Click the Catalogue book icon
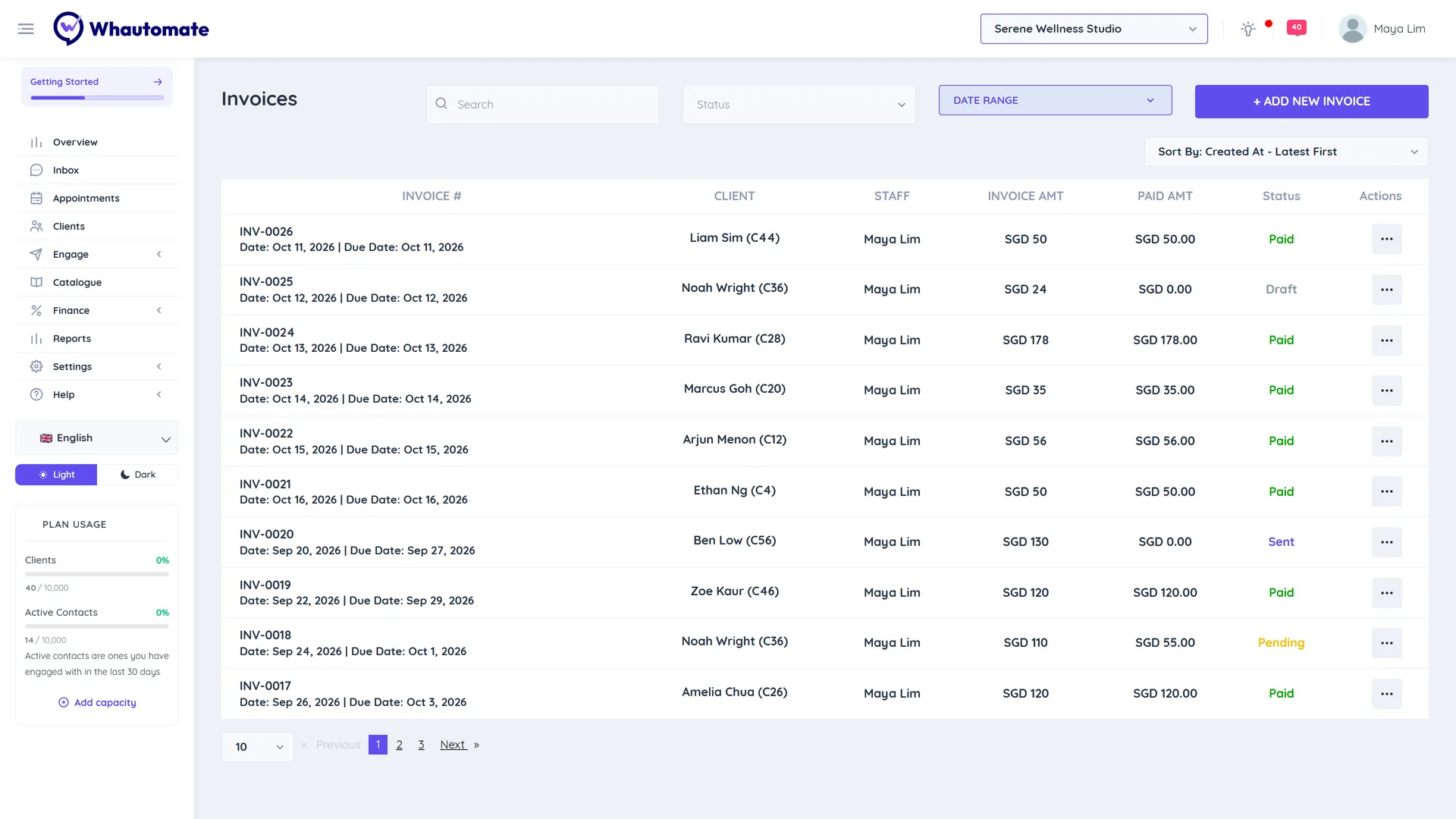1456x819 pixels. pos(36,283)
